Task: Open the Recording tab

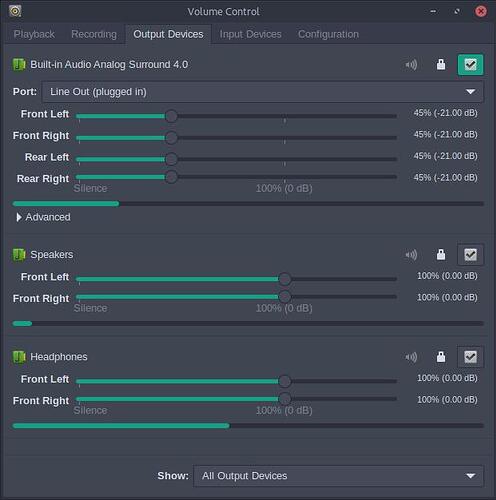Action: coord(94,34)
